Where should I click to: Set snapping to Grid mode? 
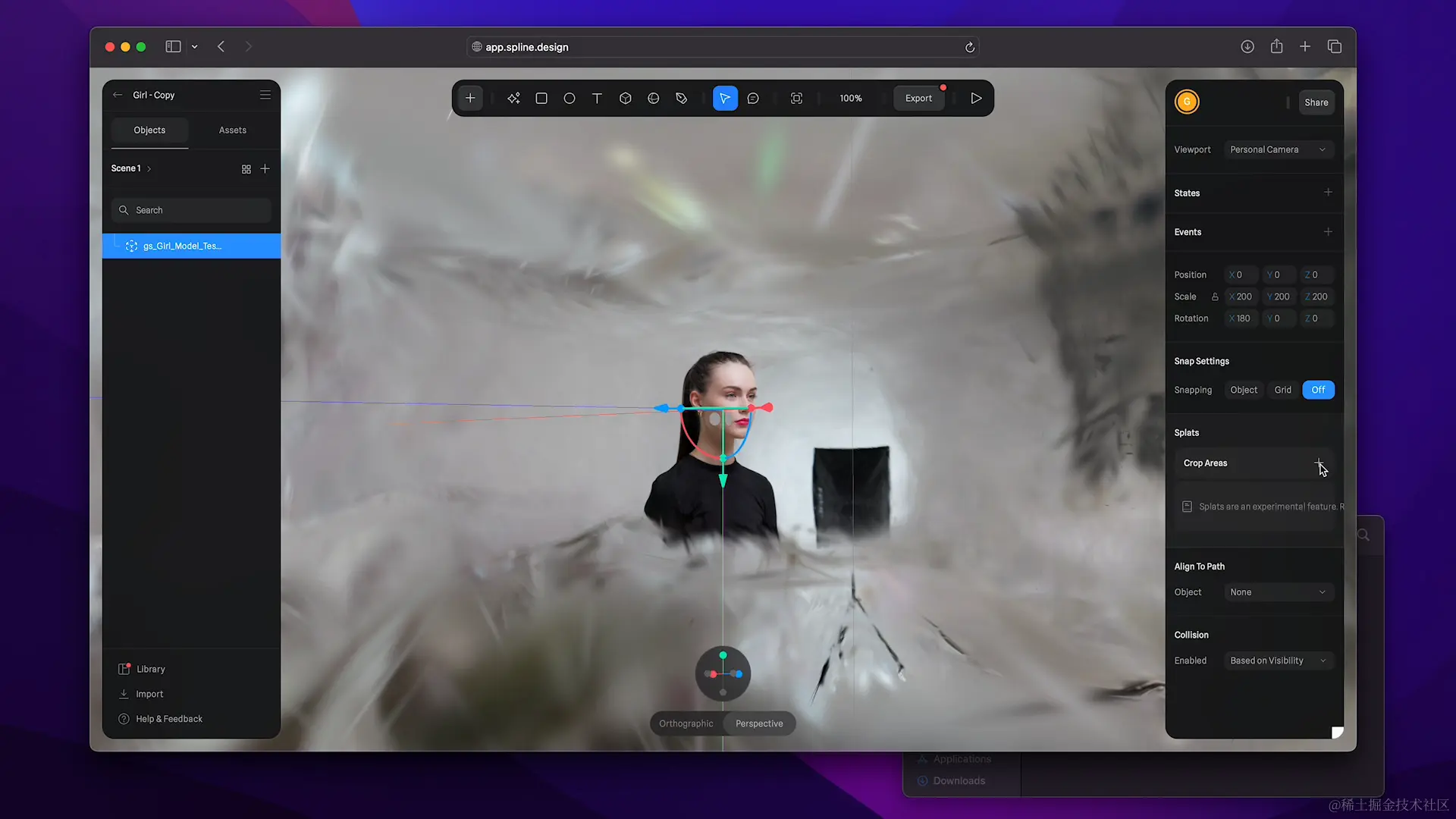[1282, 390]
